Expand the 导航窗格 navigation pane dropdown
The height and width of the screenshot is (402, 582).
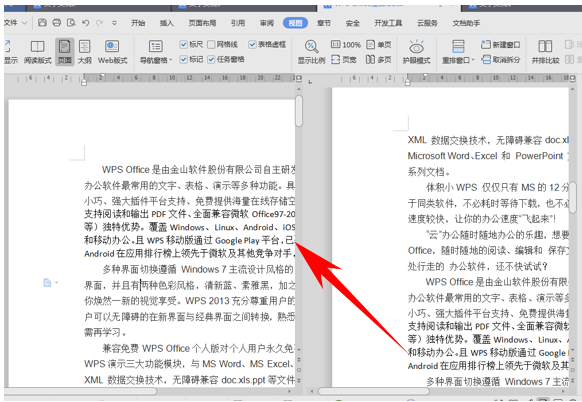pos(170,60)
